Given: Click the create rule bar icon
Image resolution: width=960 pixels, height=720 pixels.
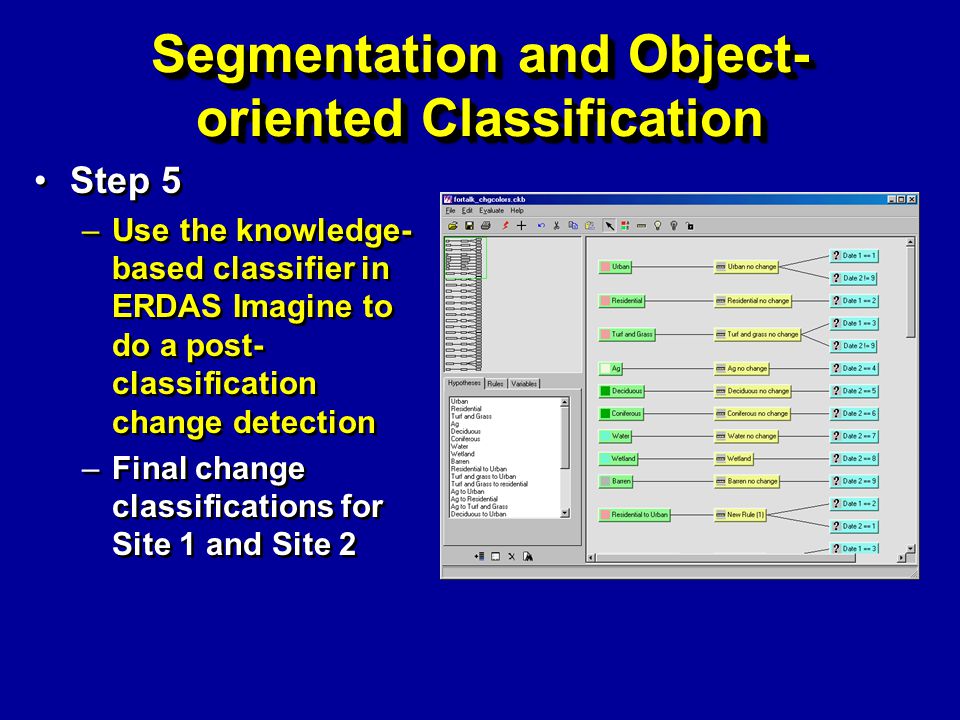Looking at the screenshot, I should [641, 226].
